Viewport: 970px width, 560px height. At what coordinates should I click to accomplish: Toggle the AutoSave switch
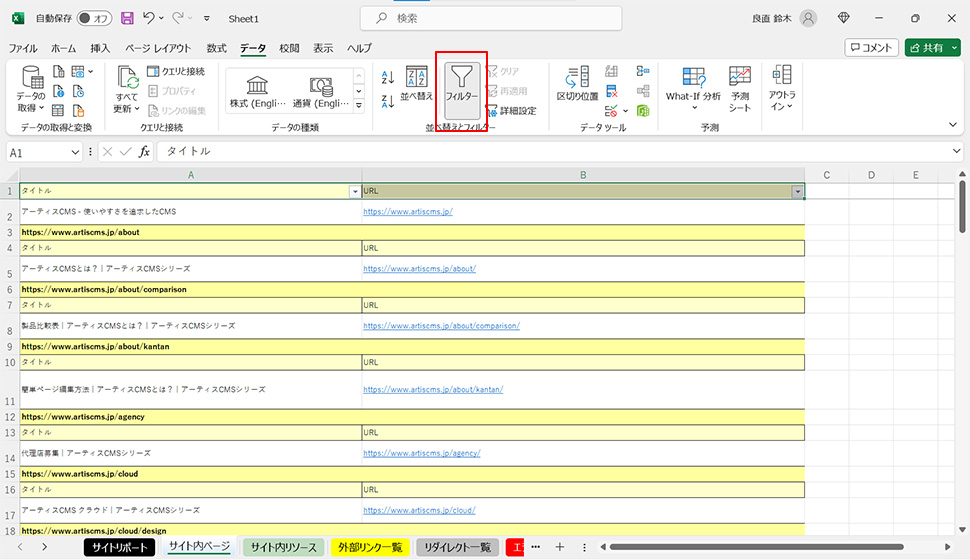coord(94,19)
